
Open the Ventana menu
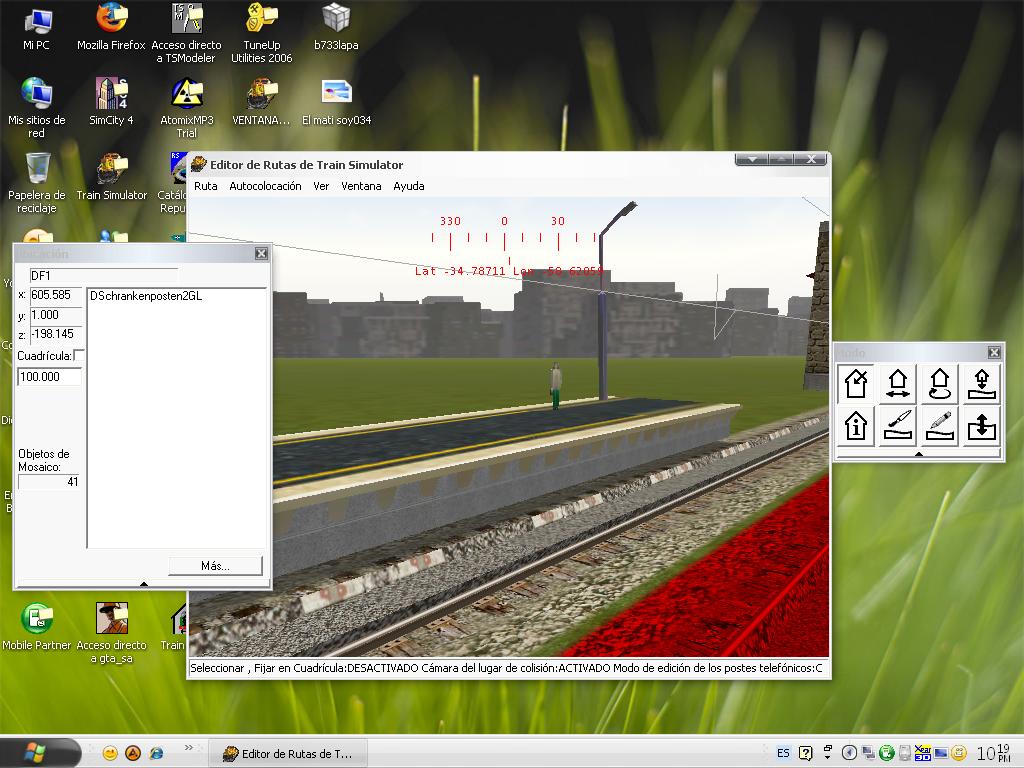(x=361, y=186)
